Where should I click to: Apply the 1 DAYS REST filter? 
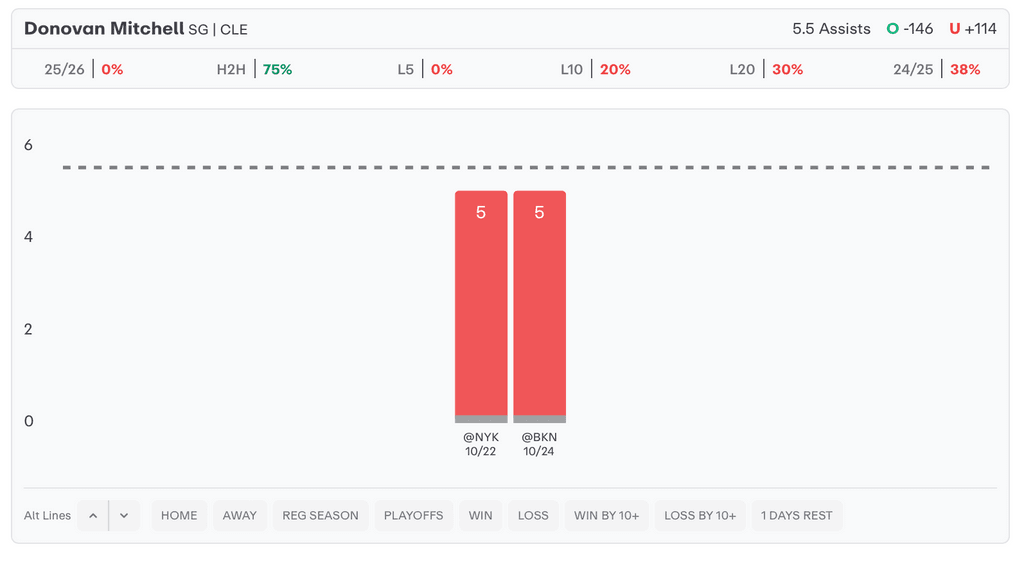[x=797, y=516]
